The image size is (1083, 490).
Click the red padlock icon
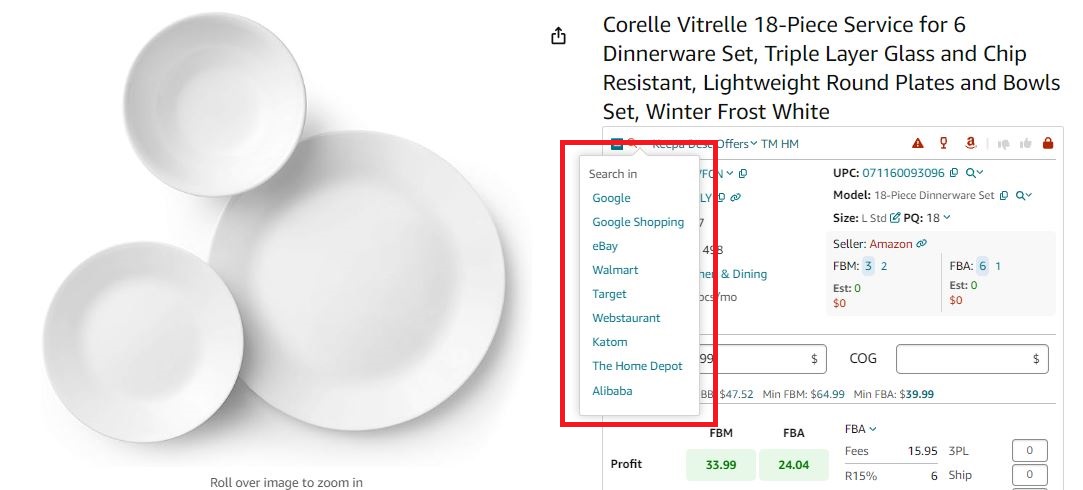1047,144
